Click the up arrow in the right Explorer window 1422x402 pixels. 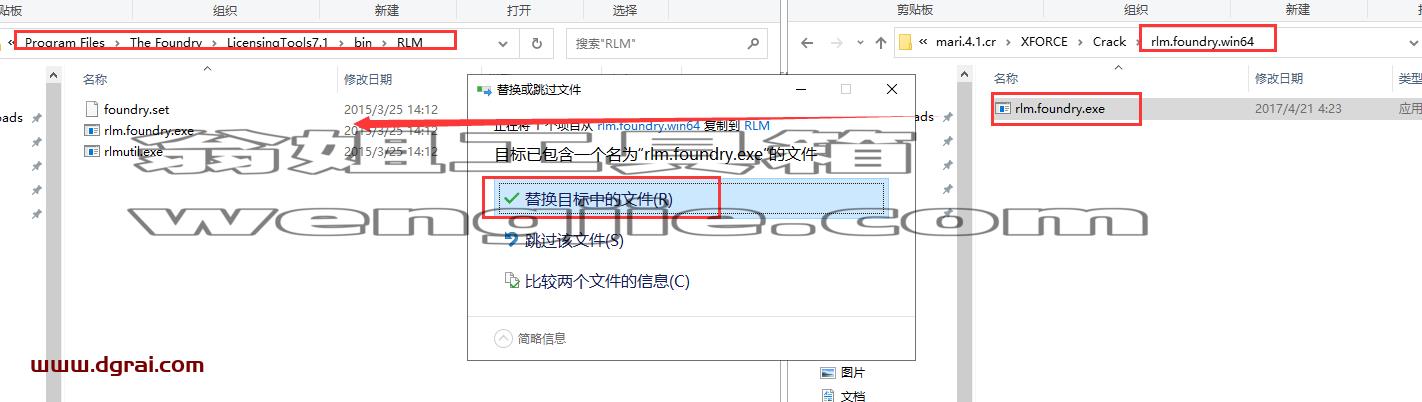(x=880, y=43)
